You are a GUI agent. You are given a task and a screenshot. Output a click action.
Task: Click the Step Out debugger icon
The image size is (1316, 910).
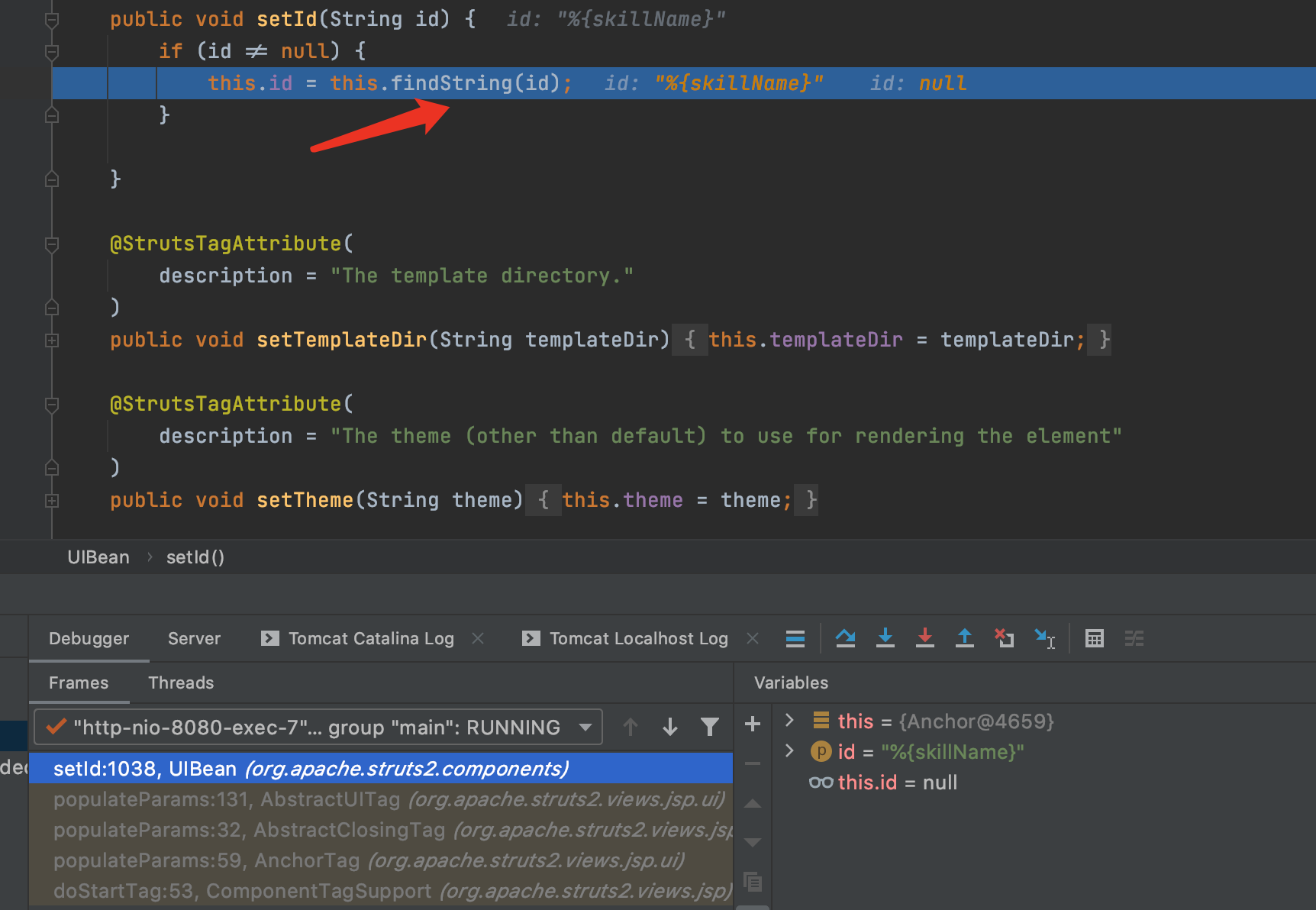click(965, 638)
